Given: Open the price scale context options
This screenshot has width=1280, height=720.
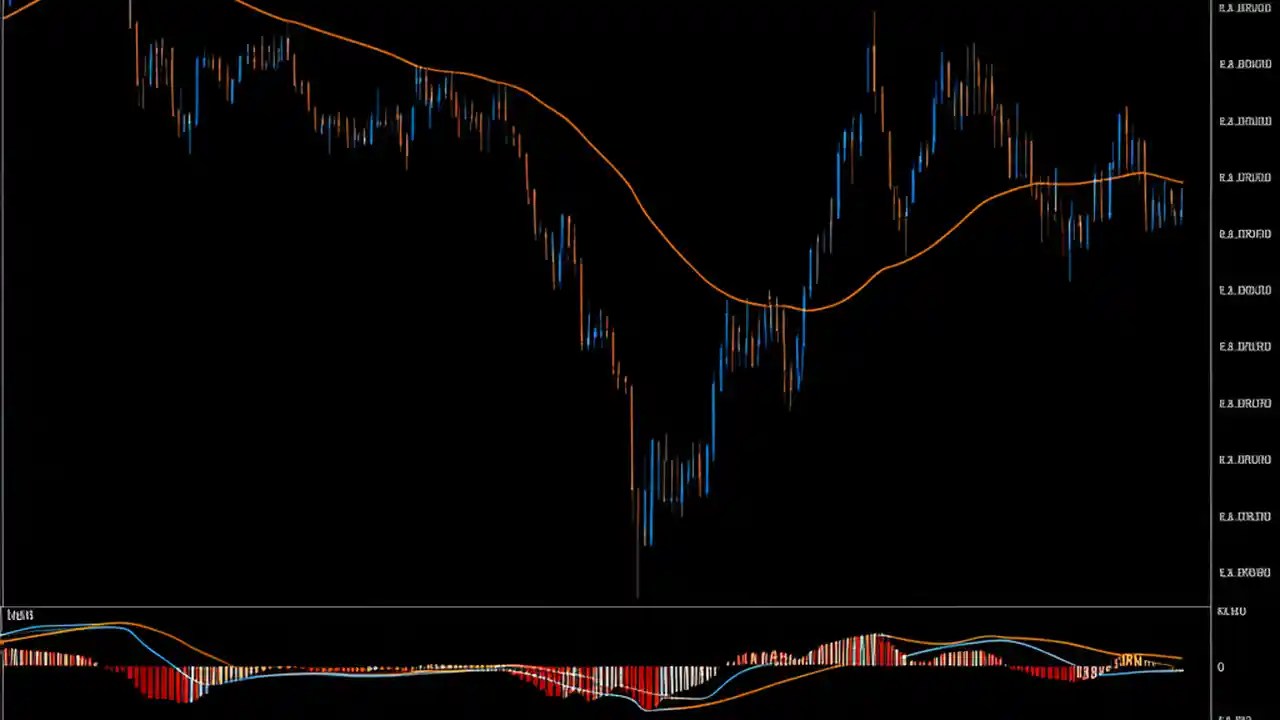Looking at the screenshot, I should [1245, 300].
